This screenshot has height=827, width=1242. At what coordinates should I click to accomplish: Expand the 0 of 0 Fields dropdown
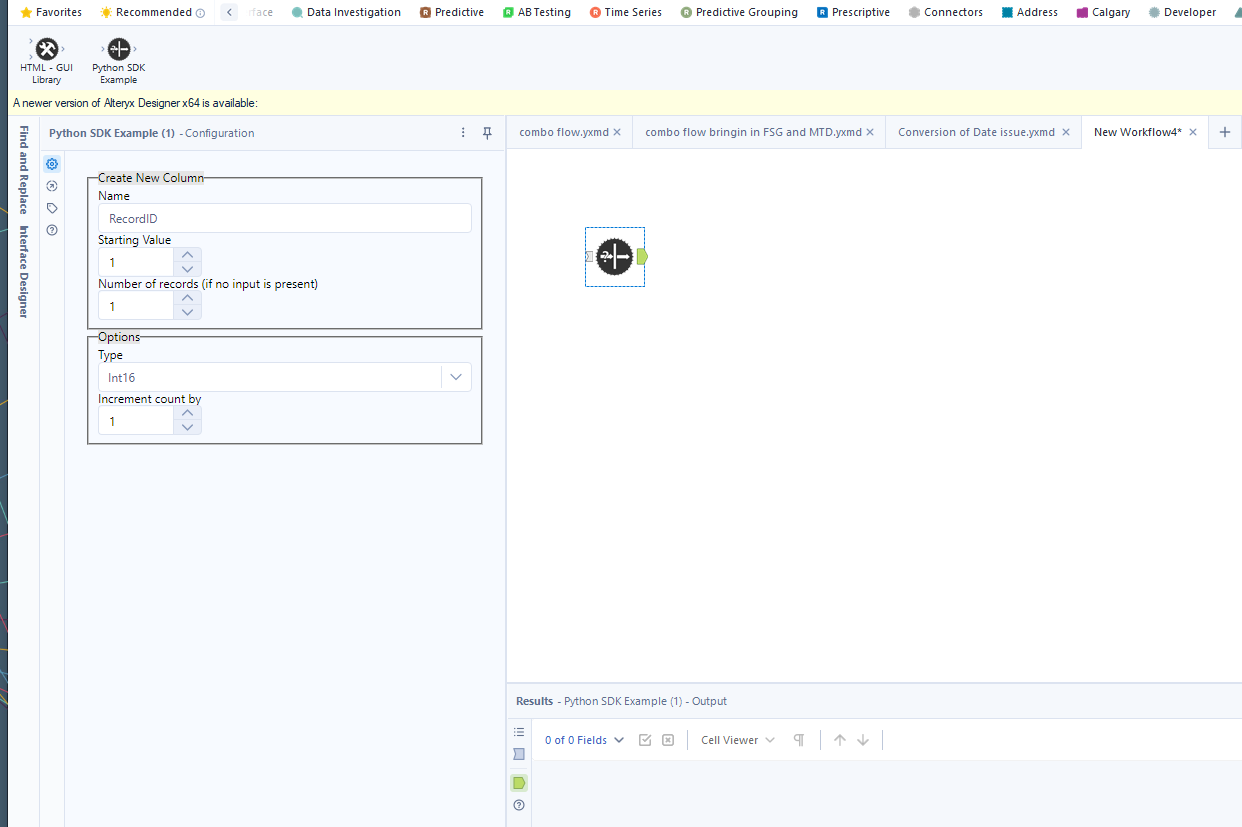point(583,739)
